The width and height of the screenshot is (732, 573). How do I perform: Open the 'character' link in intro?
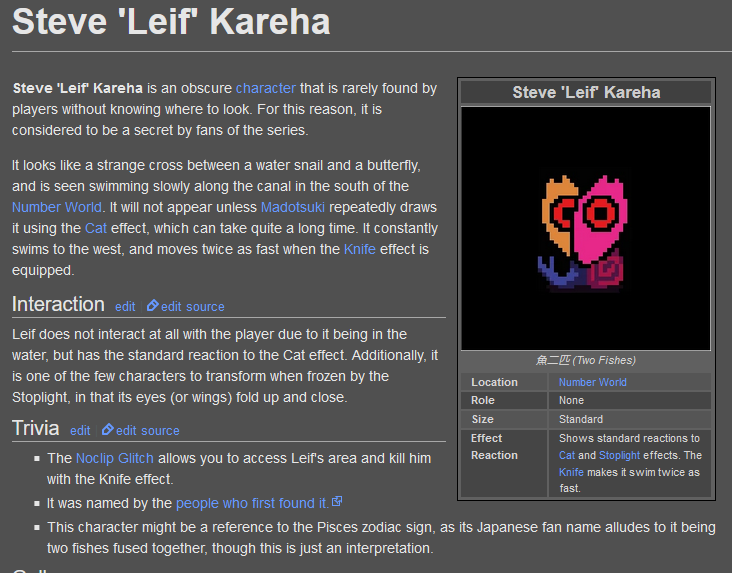tap(266, 88)
